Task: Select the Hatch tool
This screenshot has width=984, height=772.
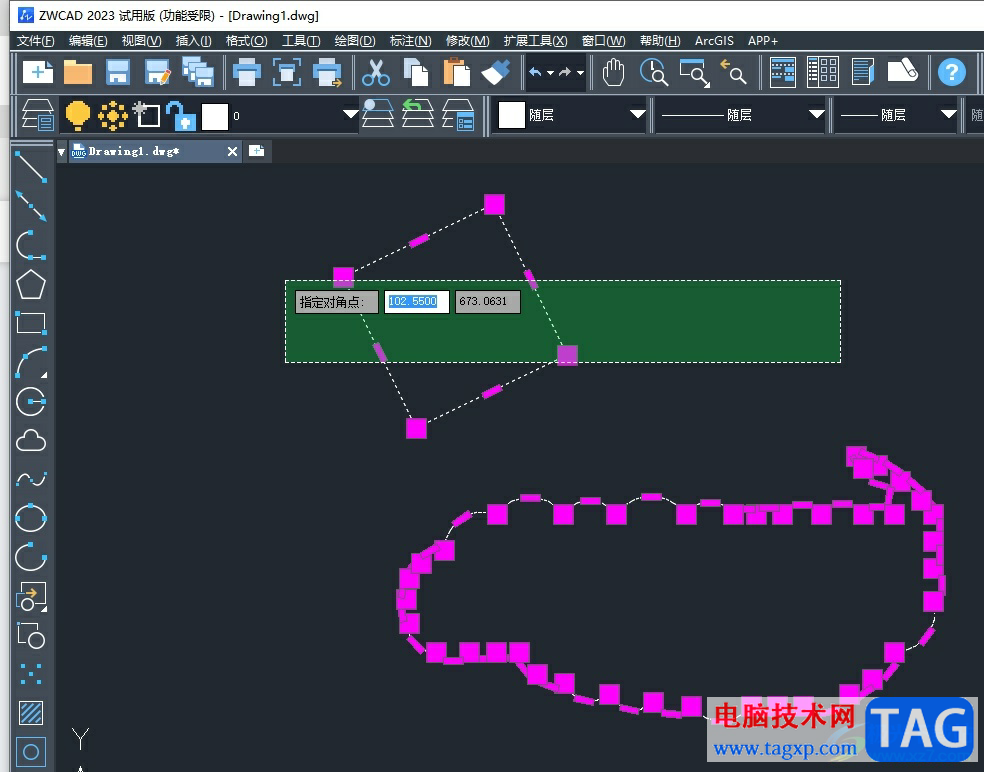Action: (31, 713)
